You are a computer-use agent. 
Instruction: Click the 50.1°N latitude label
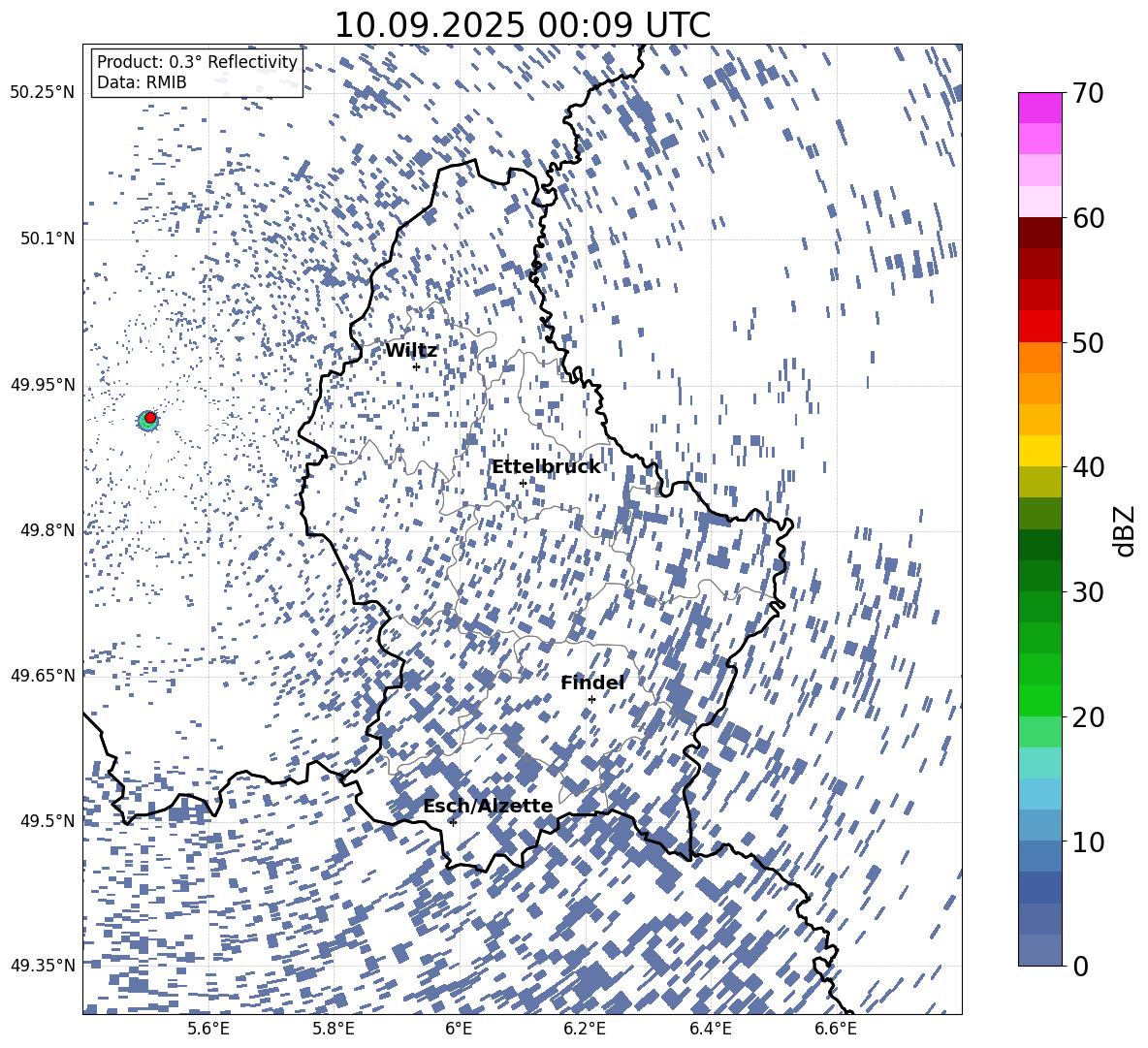[x=47, y=238]
